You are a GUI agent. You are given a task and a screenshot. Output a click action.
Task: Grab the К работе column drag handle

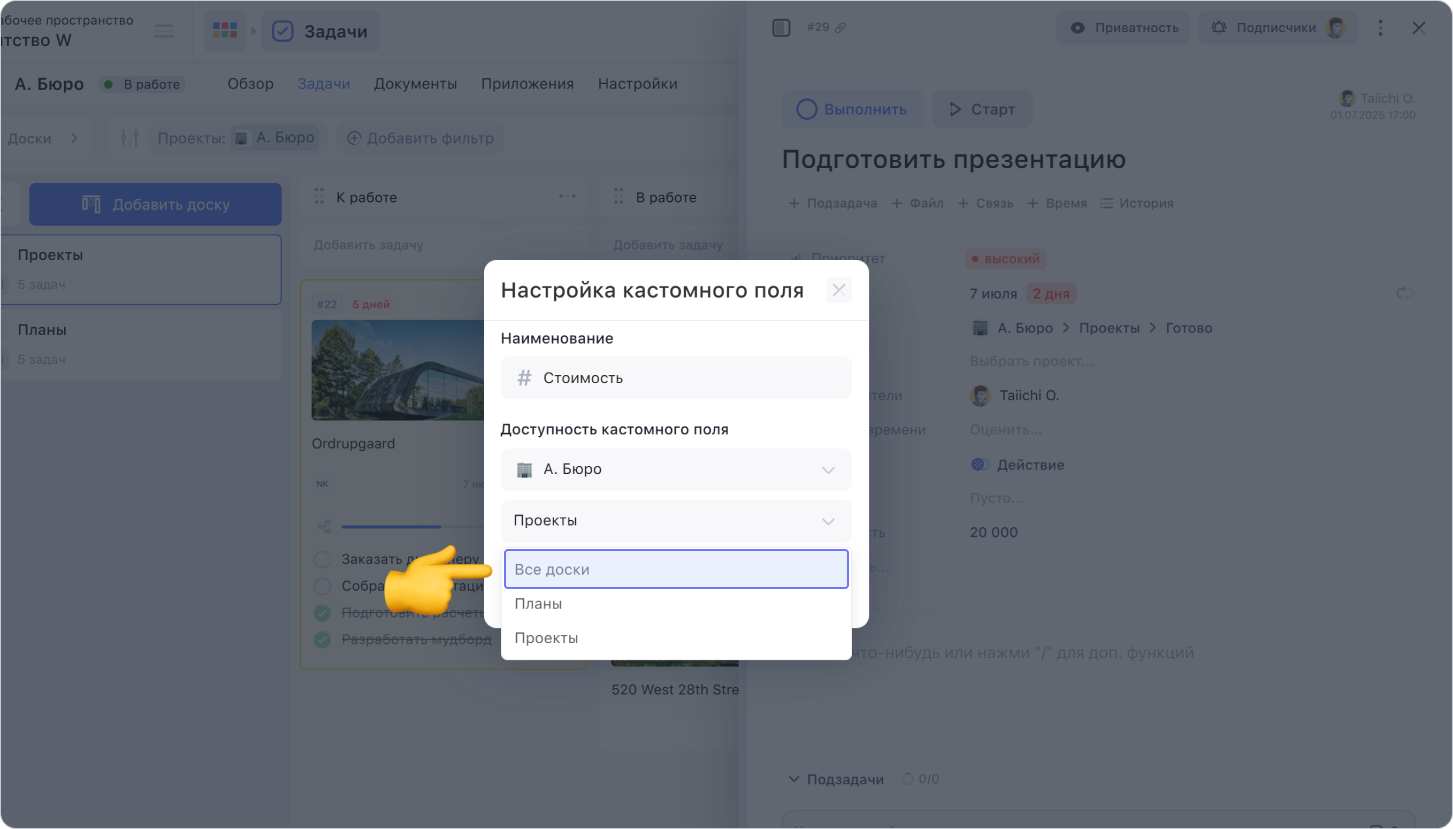pyautogui.click(x=320, y=197)
